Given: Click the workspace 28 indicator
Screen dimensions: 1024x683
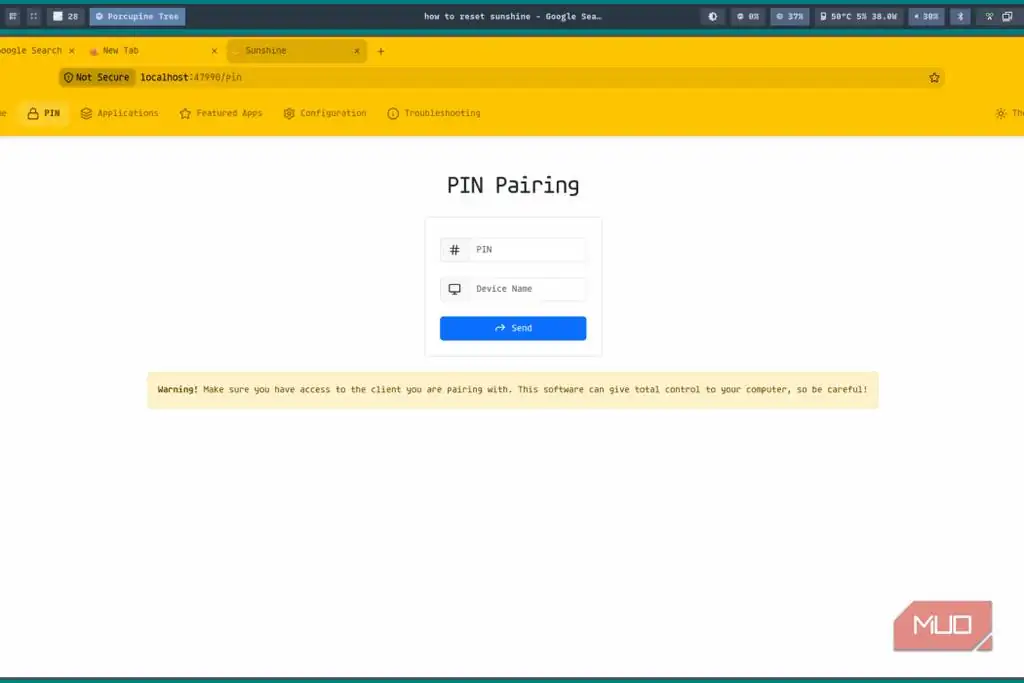Looking at the screenshot, I should click(65, 16).
